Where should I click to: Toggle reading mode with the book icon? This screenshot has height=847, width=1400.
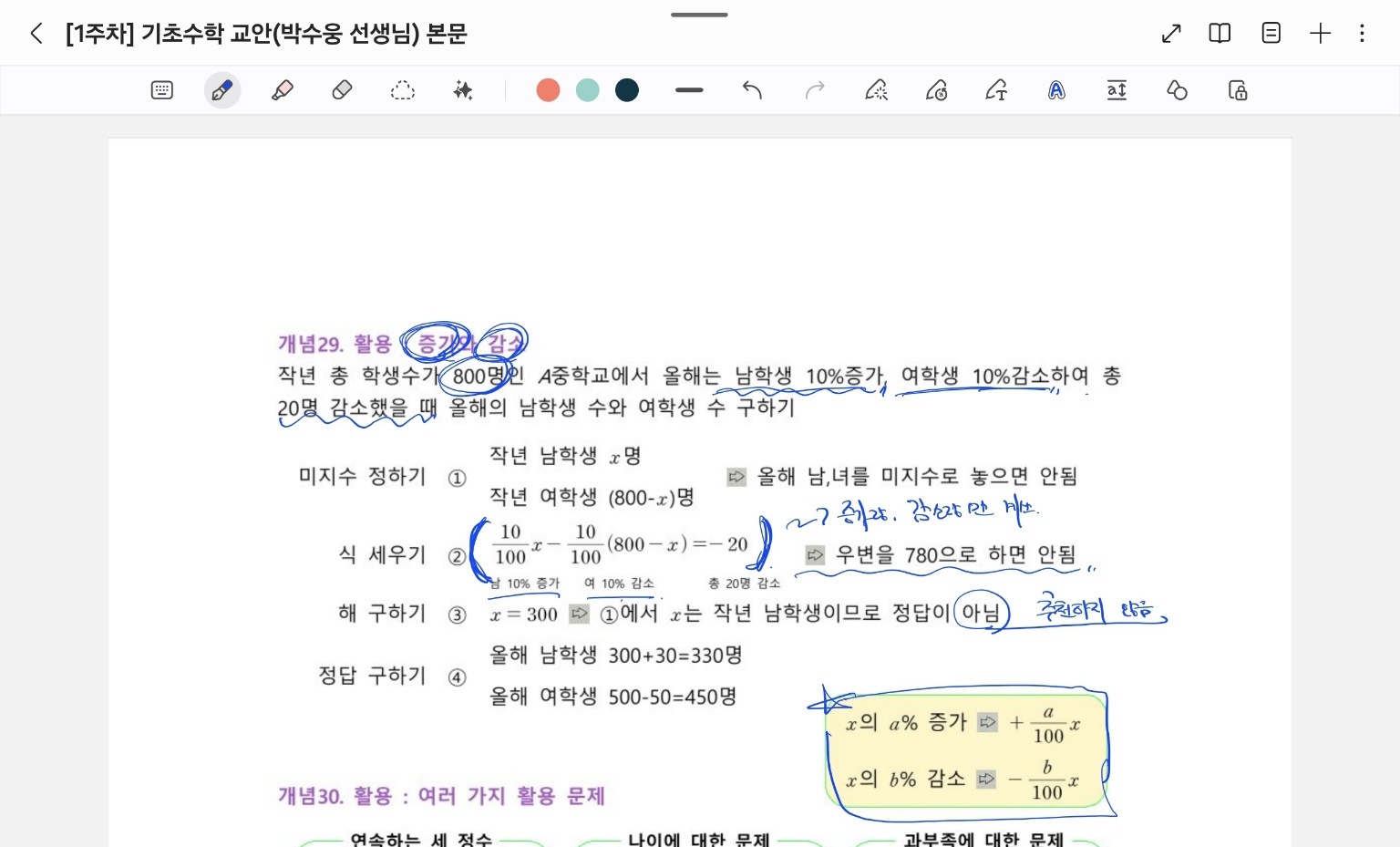click(x=1220, y=34)
